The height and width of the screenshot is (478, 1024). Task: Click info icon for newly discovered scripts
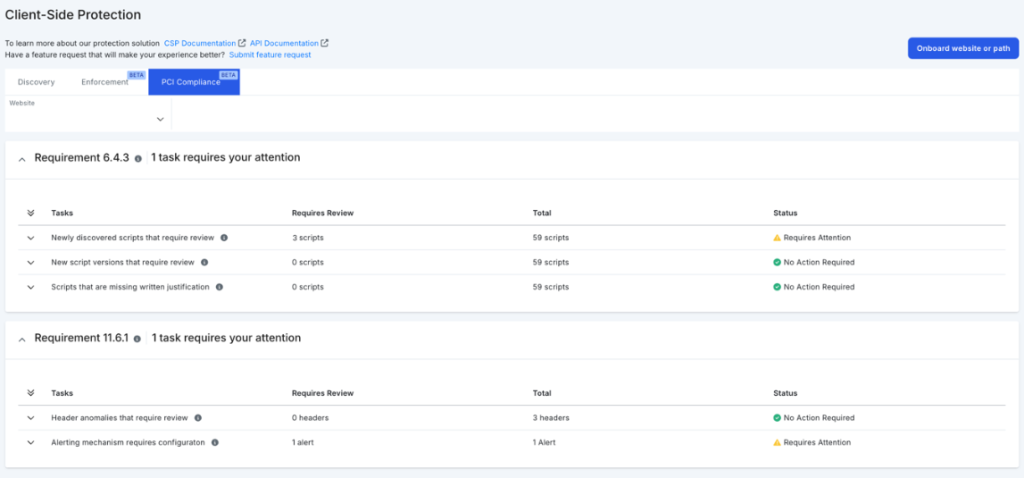pos(224,238)
